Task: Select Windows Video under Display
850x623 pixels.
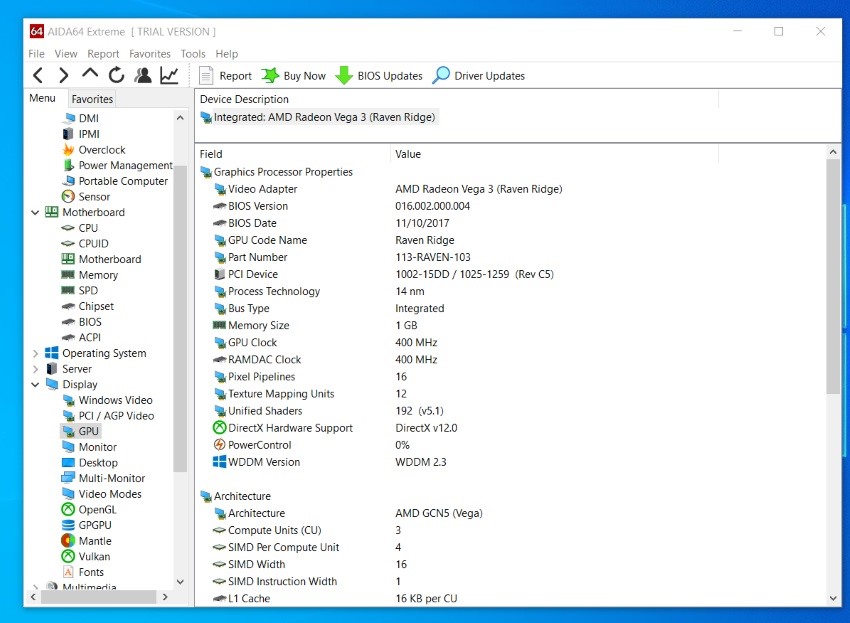Action: pyautogui.click(x=107, y=400)
